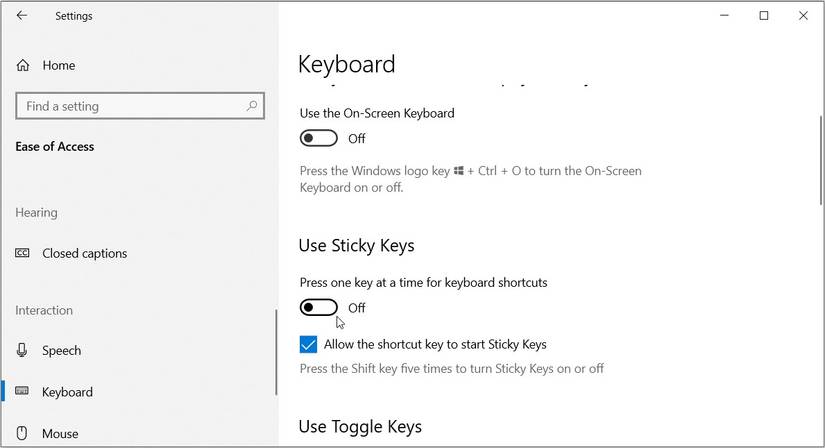Viewport: 825px width, 448px height.
Task: Open the Closed captions settings page
Action: click(84, 253)
